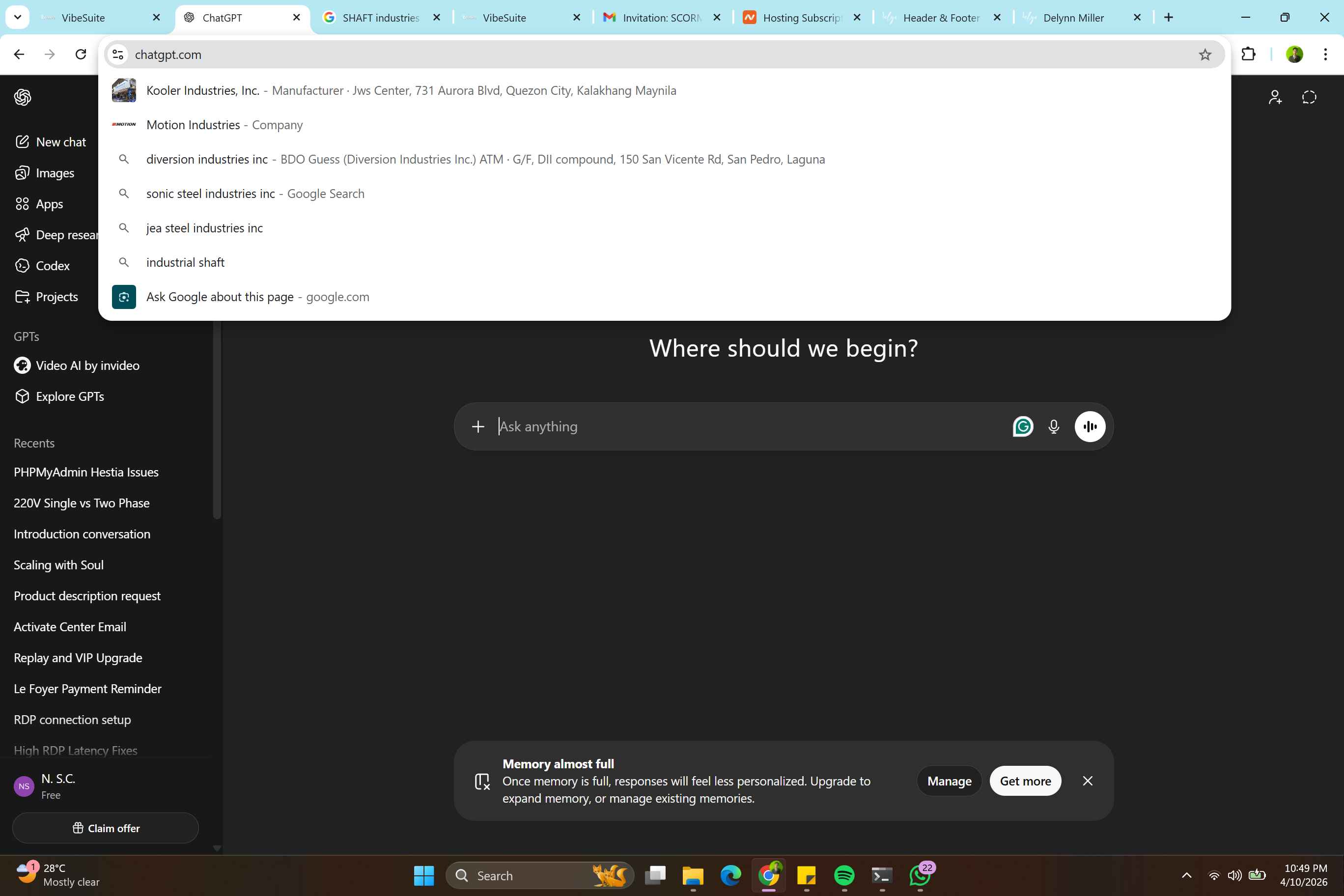Click the Get more button
This screenshot has height=896, width=1344.
click(x=1025, y=781)
